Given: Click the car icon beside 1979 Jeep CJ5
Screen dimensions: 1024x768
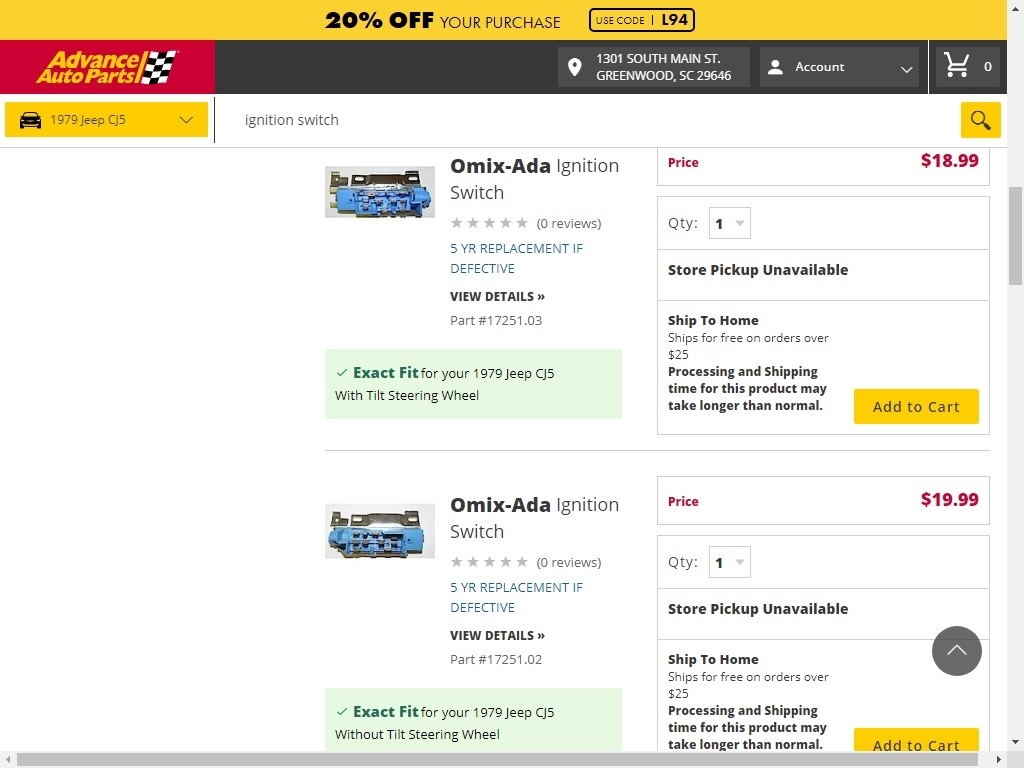Looking at the screenshot, I should (31, 120).
